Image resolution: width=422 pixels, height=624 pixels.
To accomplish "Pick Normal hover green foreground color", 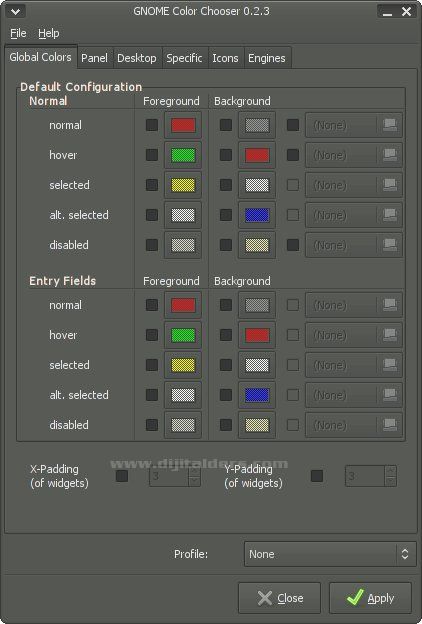I will pos(183,155).
